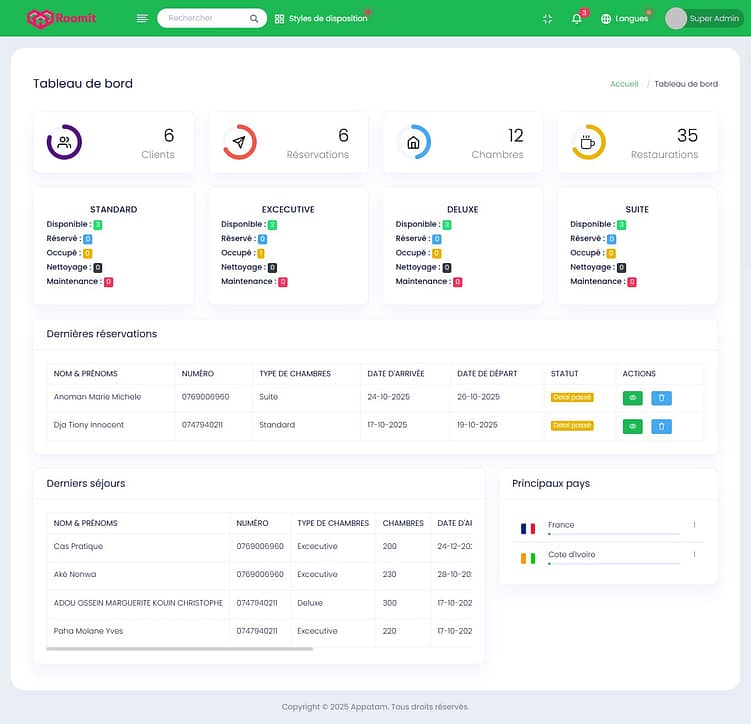The height and width of the screenshot is (724, 751).
Task: Click CHAMBRES column header in Derniers séjours
Action: pyautogui.click(x=403, y=523)
